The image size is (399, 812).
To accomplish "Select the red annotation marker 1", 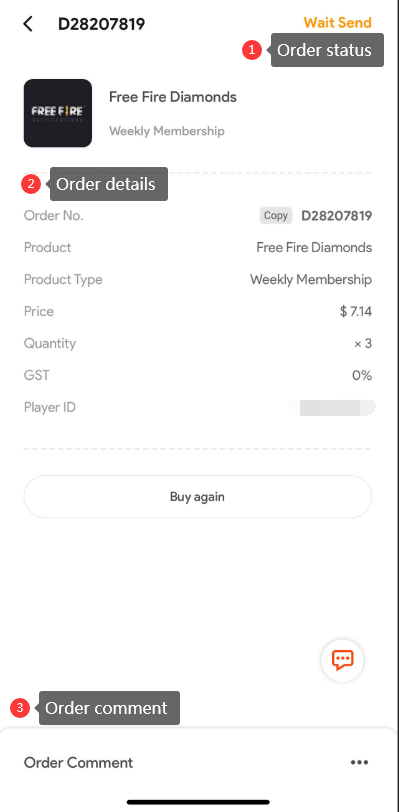I will 252,50.
